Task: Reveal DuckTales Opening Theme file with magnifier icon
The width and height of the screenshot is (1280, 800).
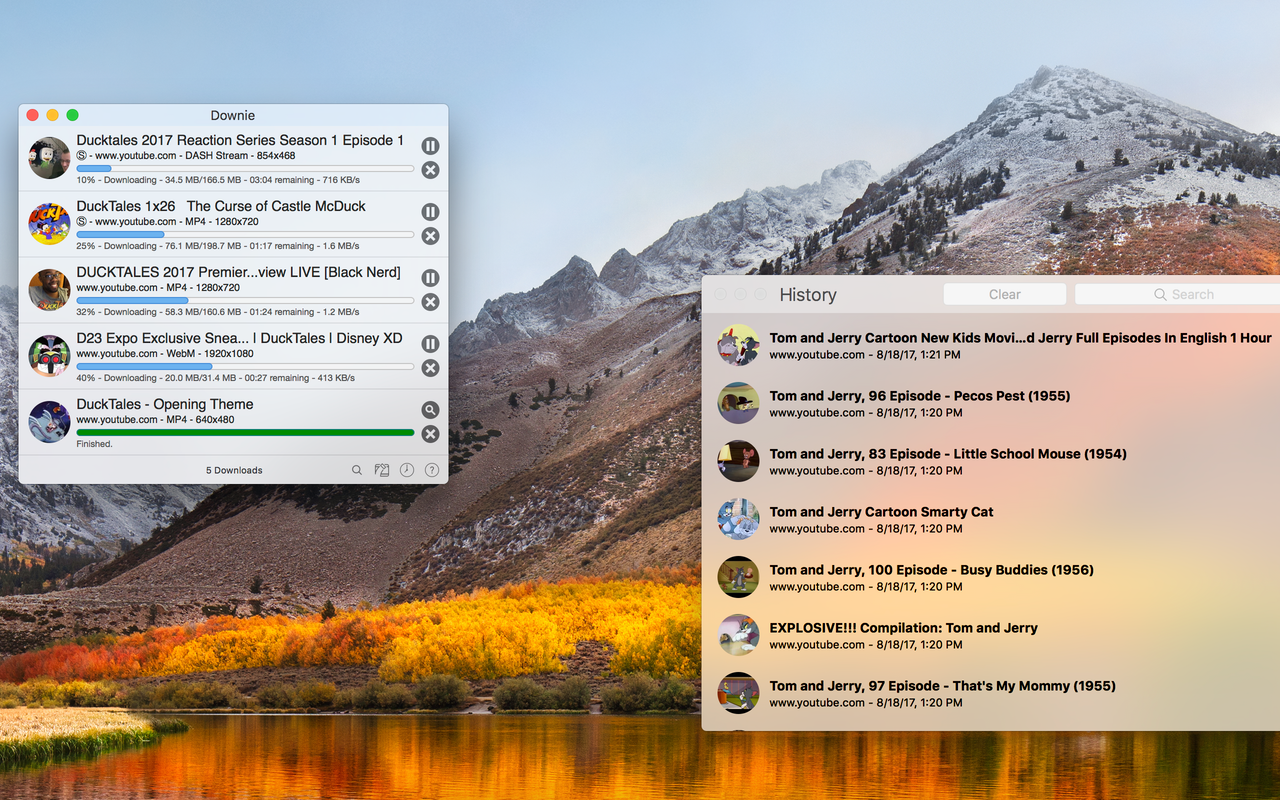Action: point(430,410)
